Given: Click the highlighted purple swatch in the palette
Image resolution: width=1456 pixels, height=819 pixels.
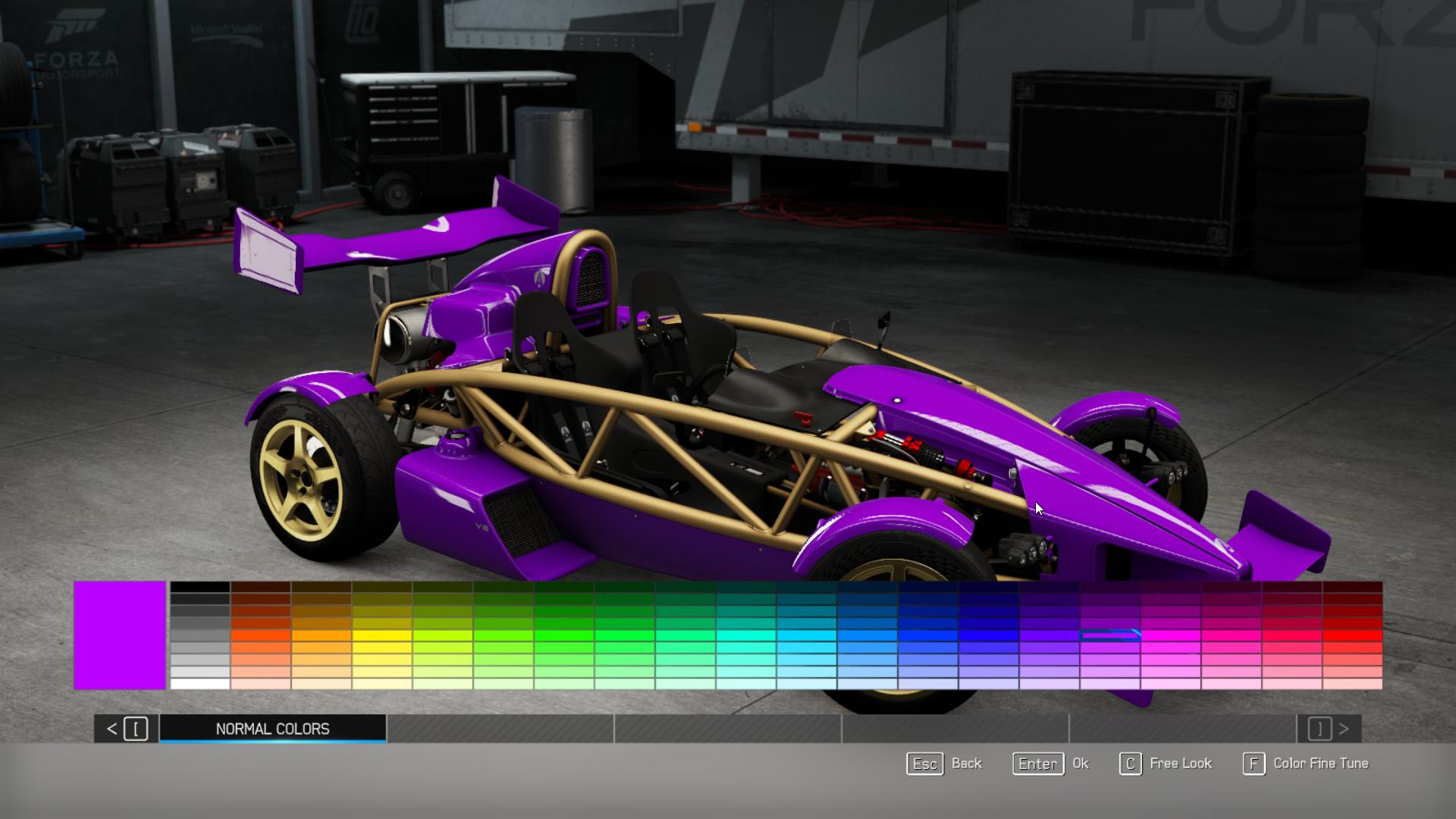Looking at the screenshot, I should coord(1109,635).
